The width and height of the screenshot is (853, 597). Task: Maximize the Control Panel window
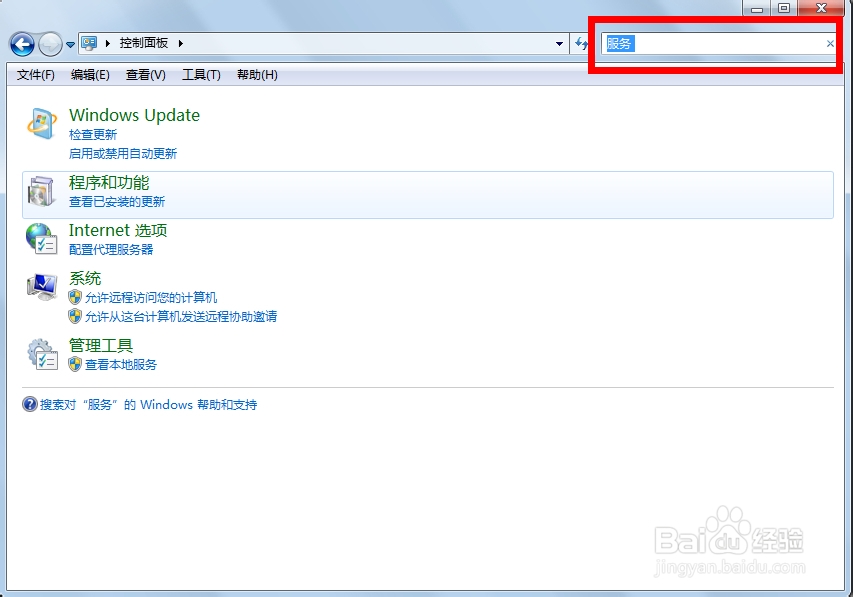point(784,8)
